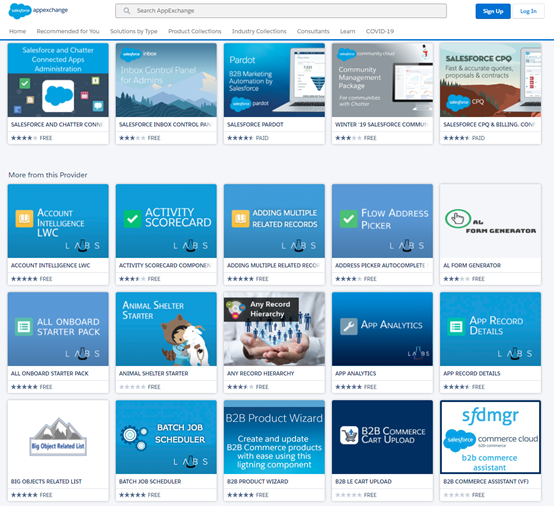The height and width of the screenshot is (506, 554).
Task: Click Salesforce Pardot cloud logo in thumbnail
Action: 241,104
